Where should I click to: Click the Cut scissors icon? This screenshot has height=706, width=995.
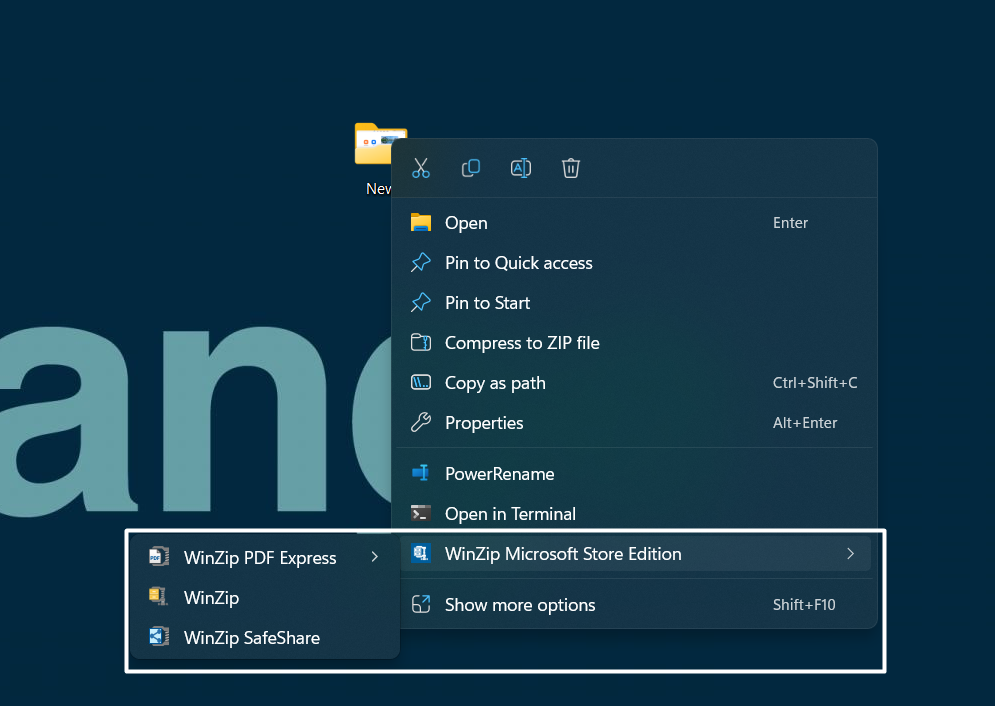point(421,168)
